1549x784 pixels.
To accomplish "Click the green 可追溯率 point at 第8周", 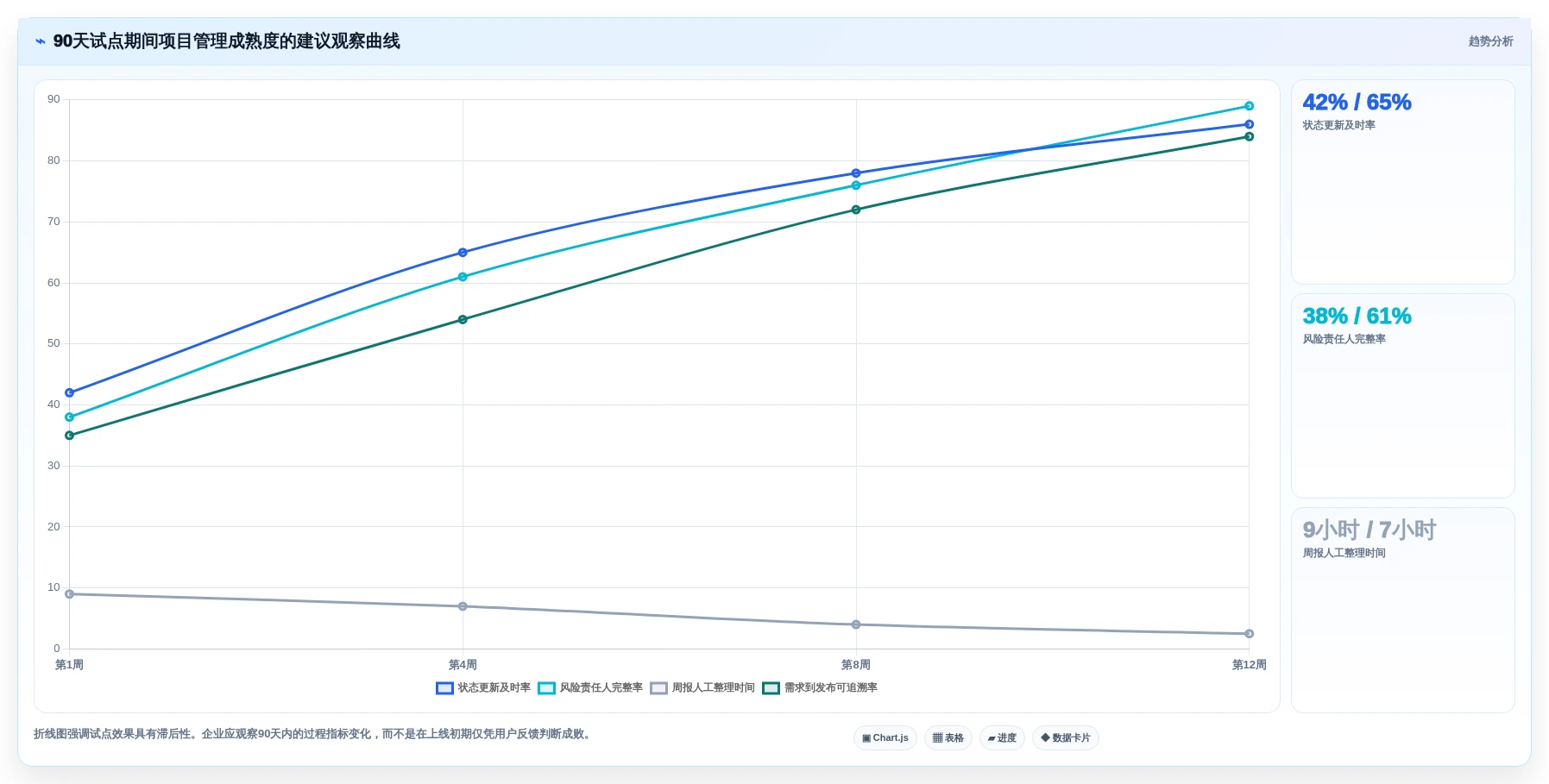I will pyautogui.click(x=856, y=210).
